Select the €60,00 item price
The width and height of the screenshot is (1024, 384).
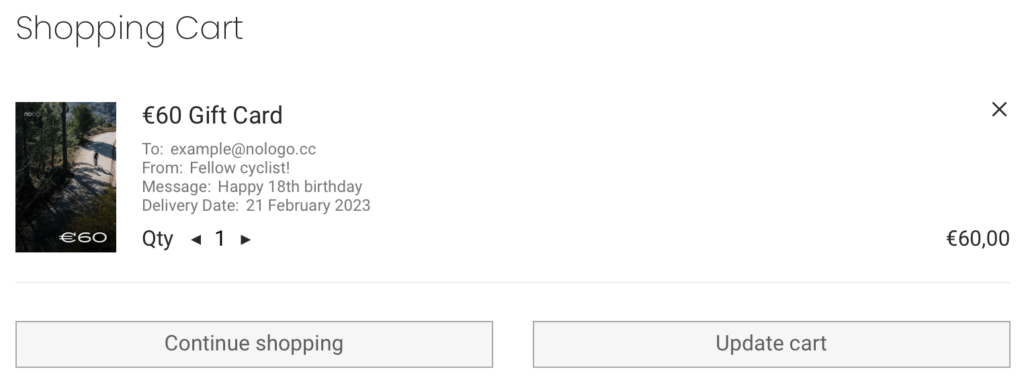click(978, 239)
